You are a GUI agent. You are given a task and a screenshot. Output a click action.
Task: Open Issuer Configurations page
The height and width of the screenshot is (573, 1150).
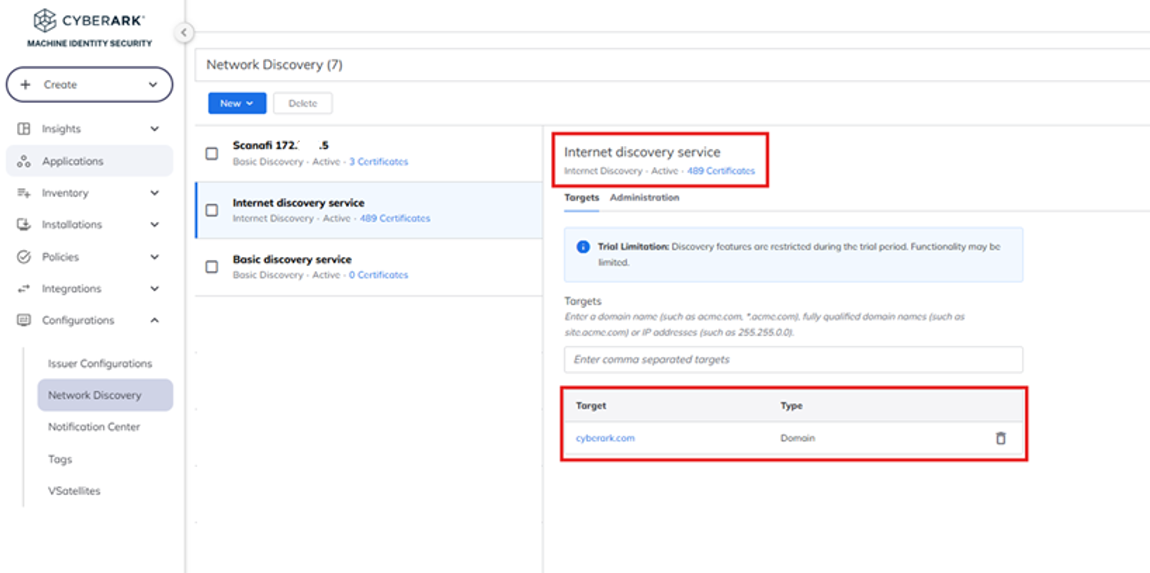[100, 363]
